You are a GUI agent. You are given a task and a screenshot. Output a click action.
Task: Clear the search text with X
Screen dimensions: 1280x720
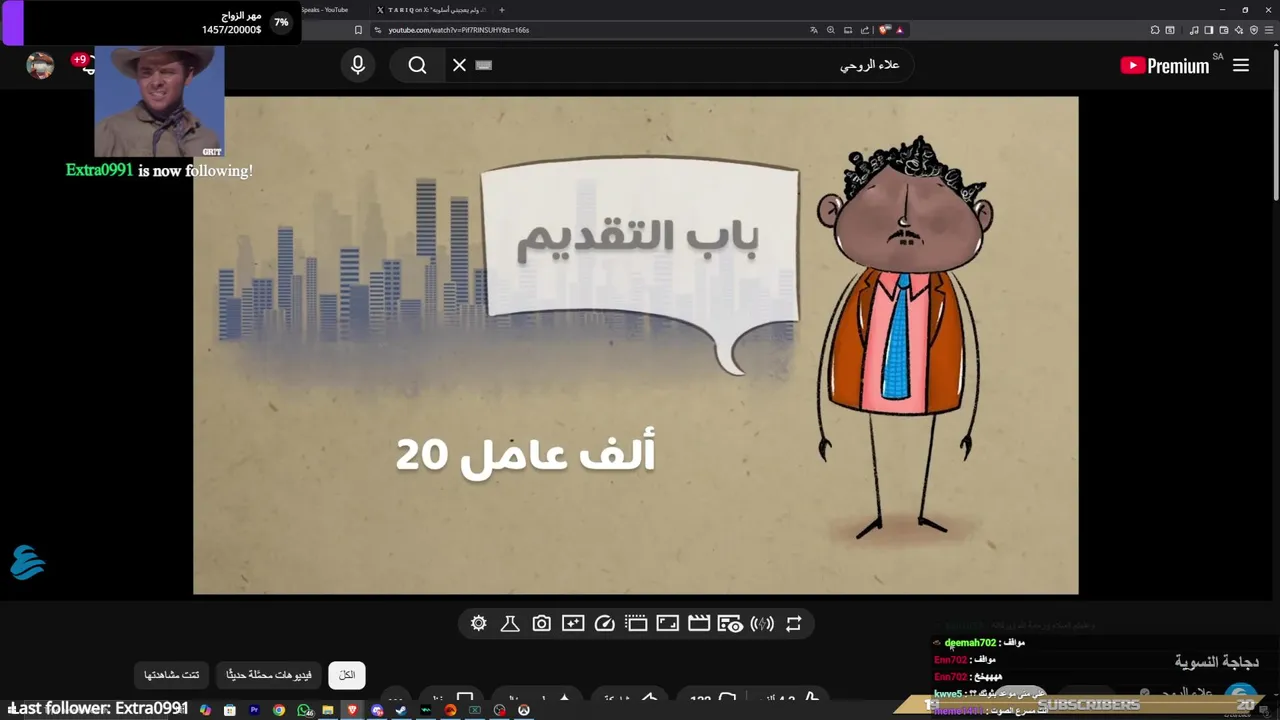(x=459, y=65)
